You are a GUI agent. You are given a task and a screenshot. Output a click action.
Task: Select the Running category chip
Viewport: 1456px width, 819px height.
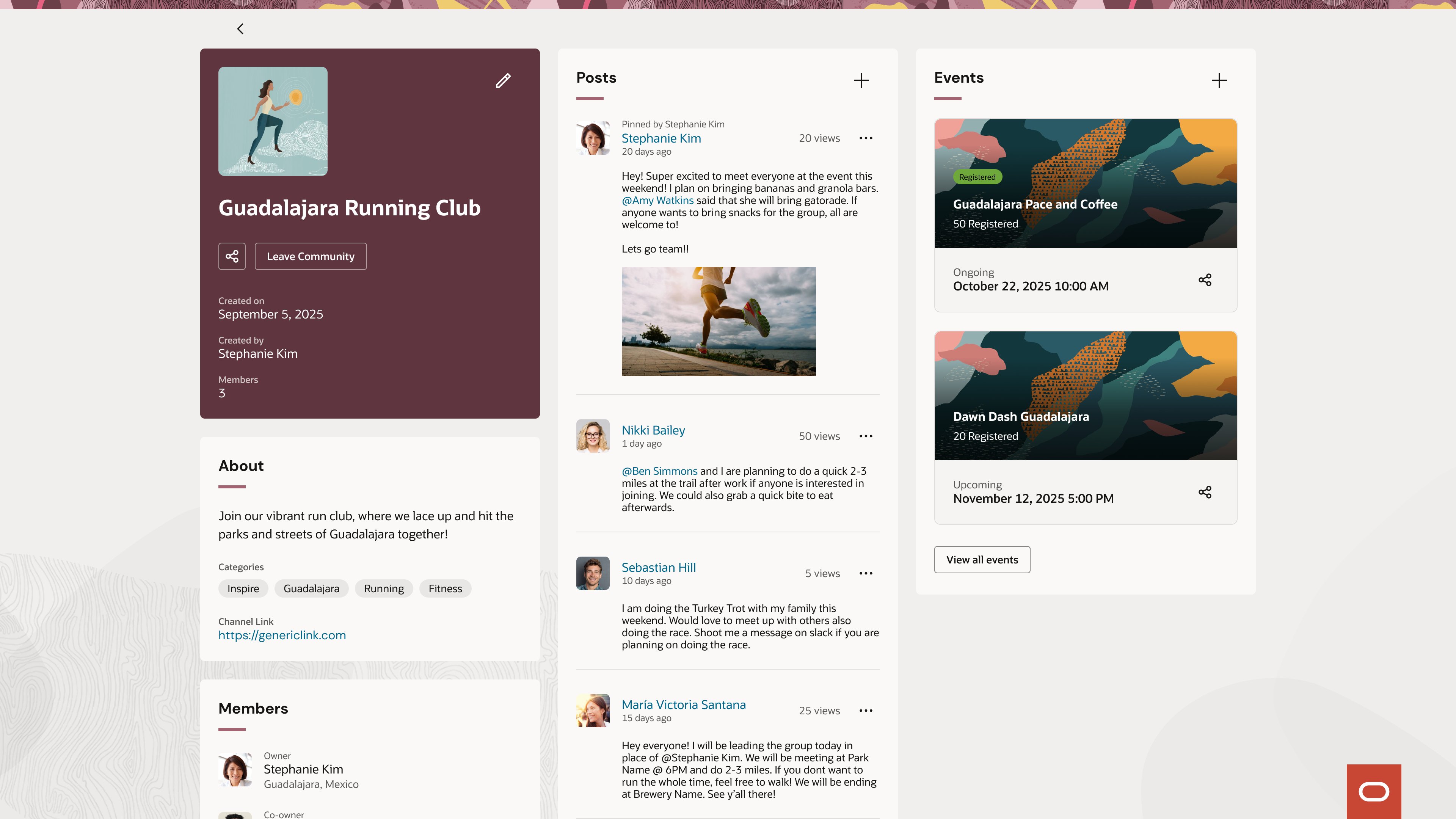point(384,588)
